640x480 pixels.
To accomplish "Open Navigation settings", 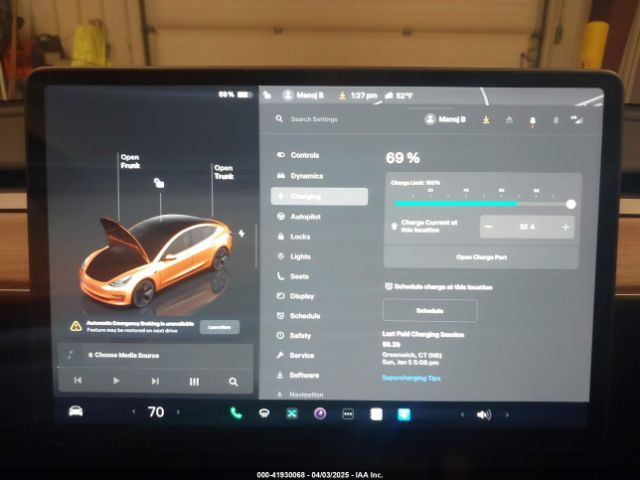I will click(300, 394).
